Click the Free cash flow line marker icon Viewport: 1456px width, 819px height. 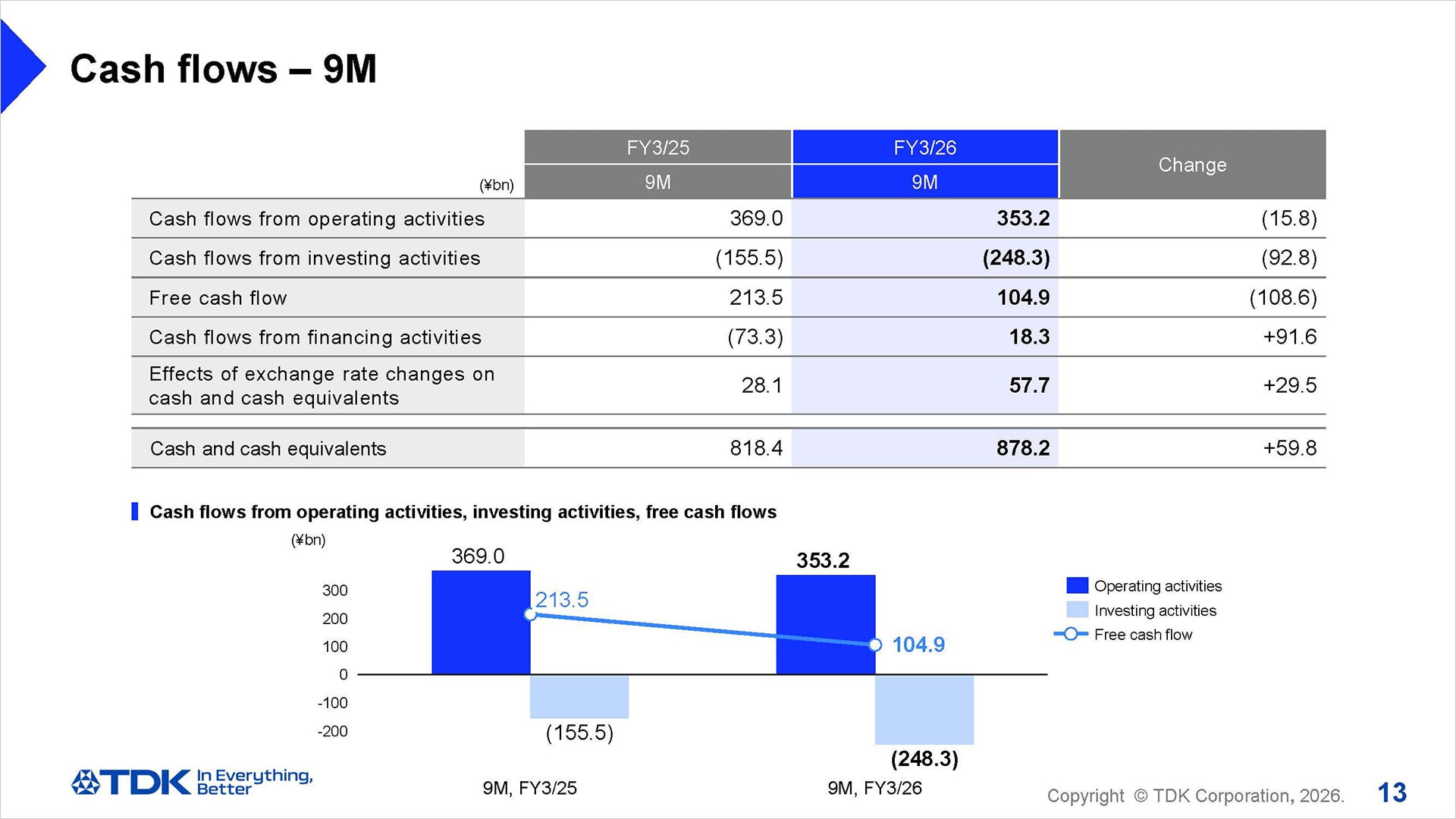click(1070, 635)
